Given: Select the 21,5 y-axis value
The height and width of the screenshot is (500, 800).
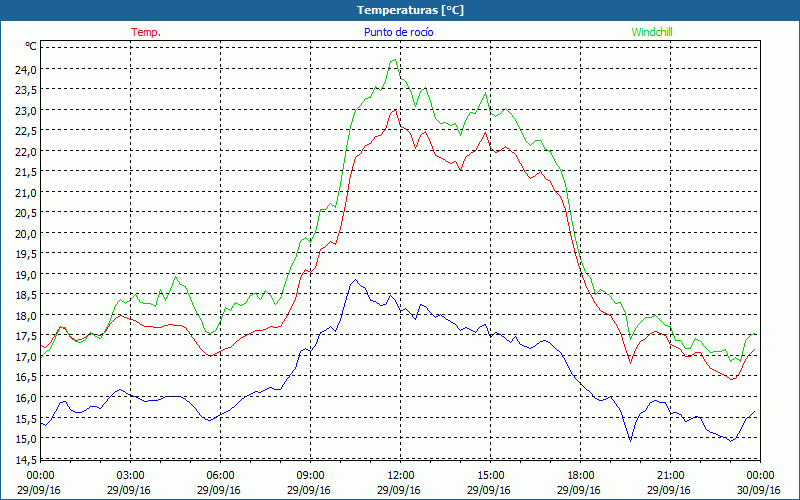Looking at the screenshot, I should tap(25, 172).
